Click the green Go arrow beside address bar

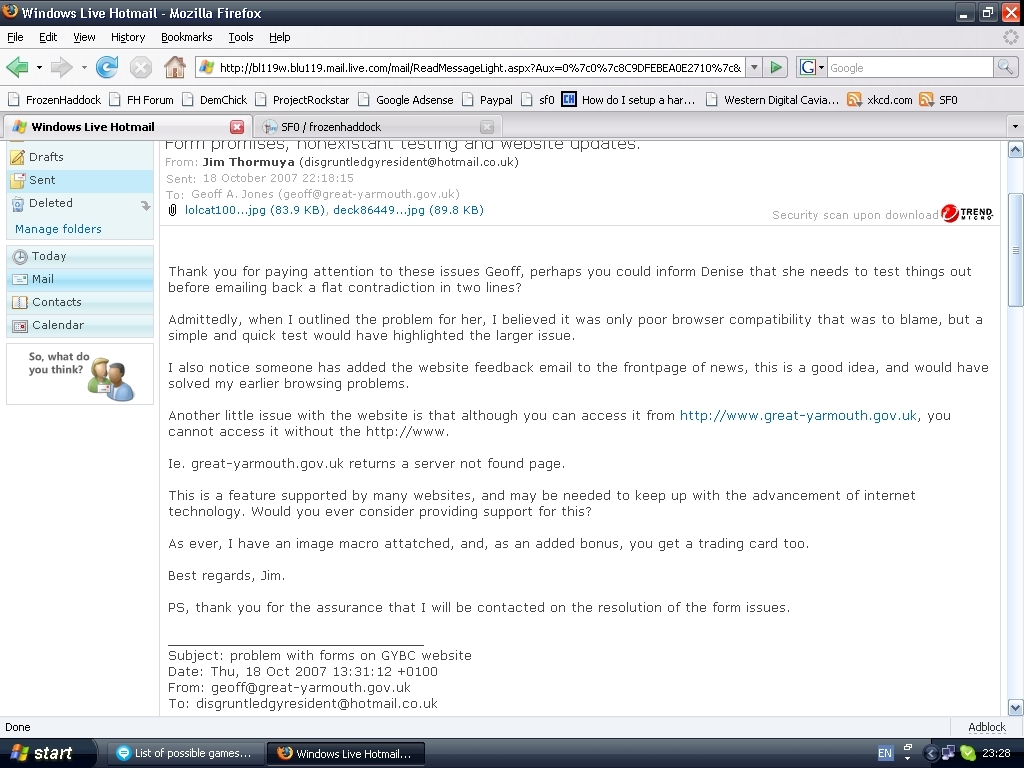pos(776,67)
